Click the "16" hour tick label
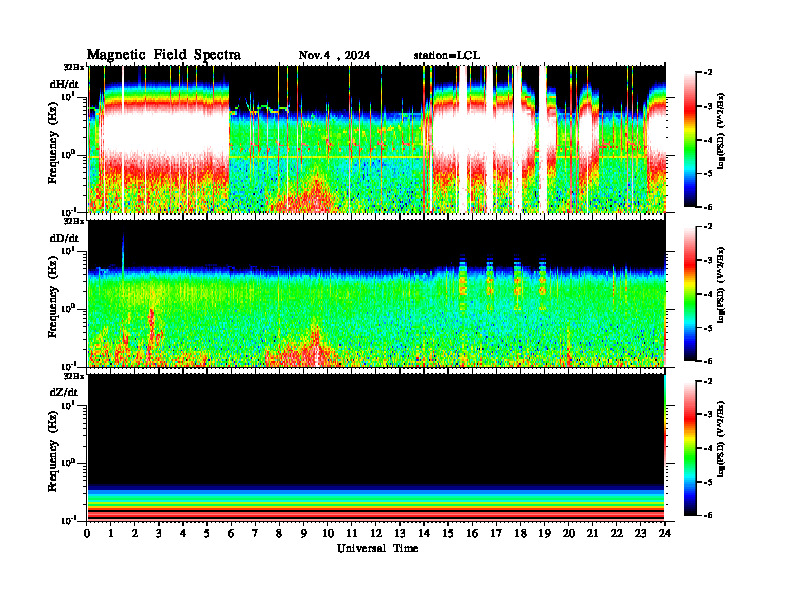 [x=472, y=533]
